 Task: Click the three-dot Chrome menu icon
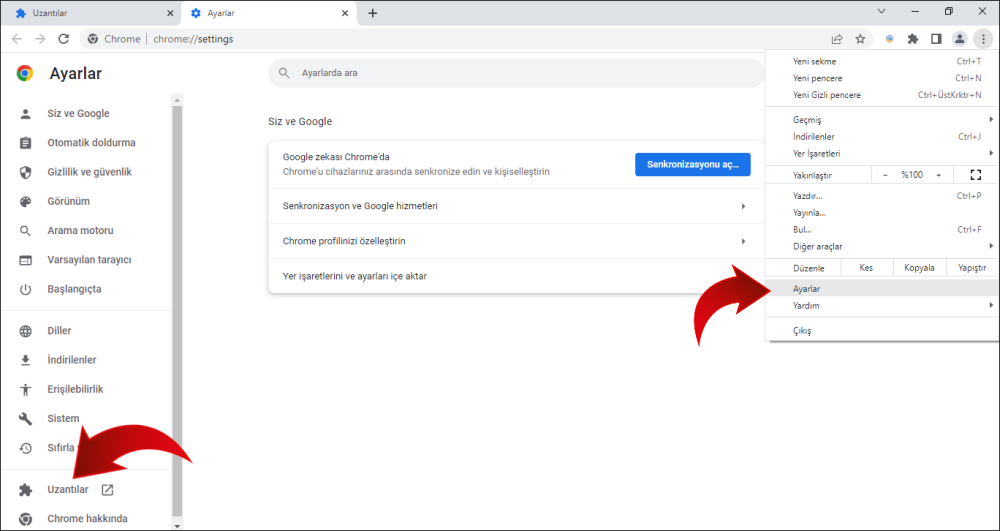(983, 39)
